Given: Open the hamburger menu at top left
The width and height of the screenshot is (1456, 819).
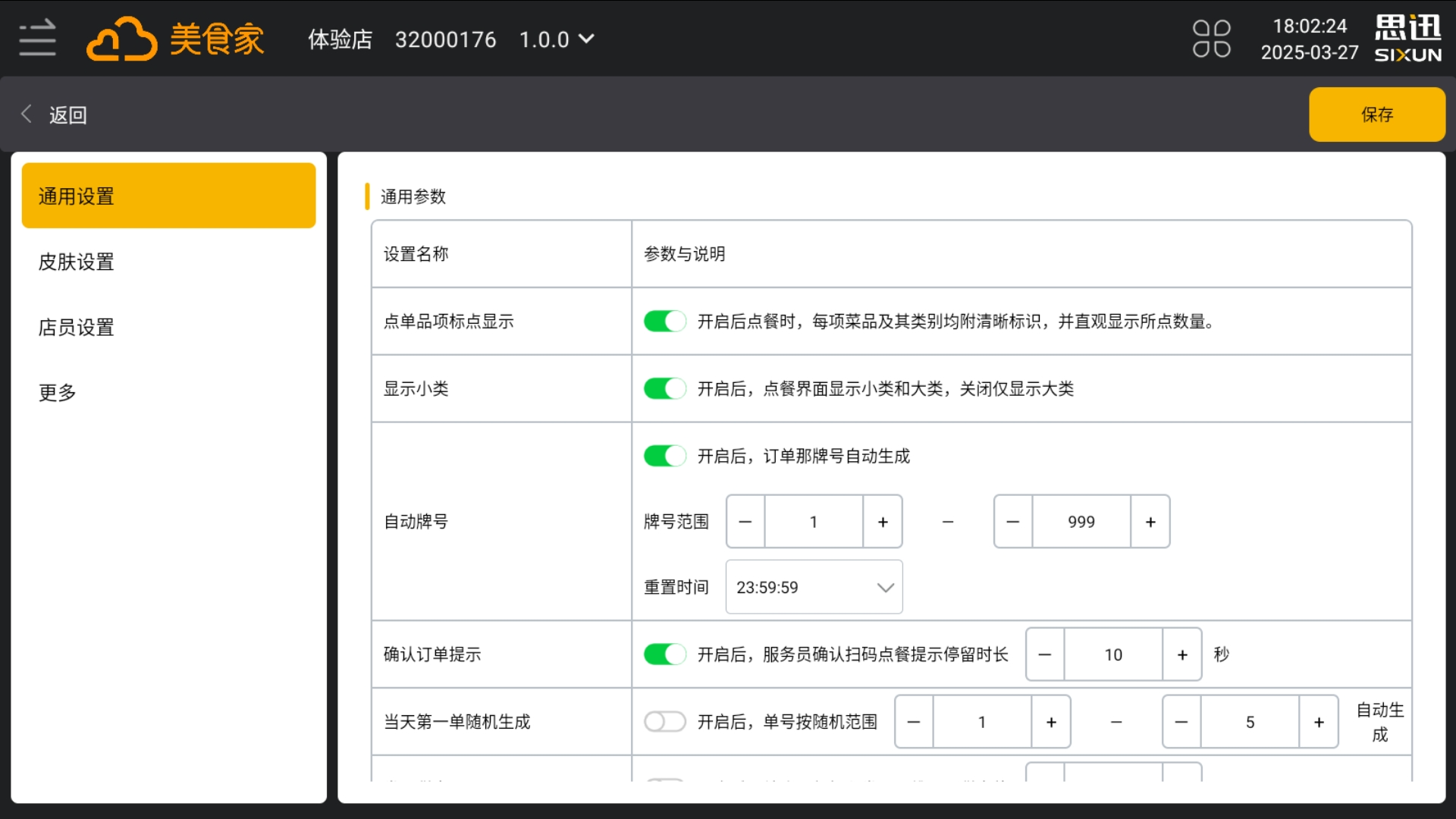Looking at the screenshot, I should [36, 38].
